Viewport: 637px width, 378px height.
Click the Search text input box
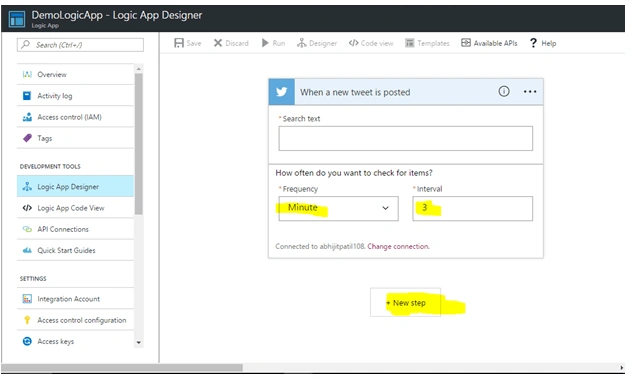405,139
